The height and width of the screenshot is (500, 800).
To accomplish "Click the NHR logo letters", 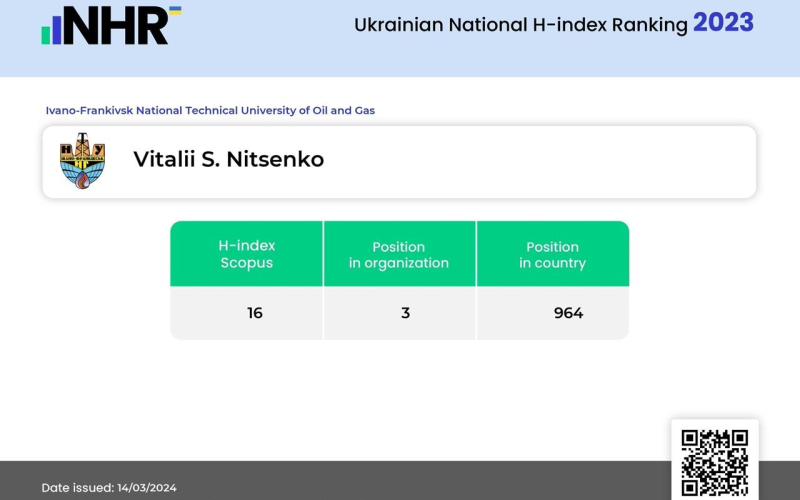I will pyautogui.click(x=115, y=26).
